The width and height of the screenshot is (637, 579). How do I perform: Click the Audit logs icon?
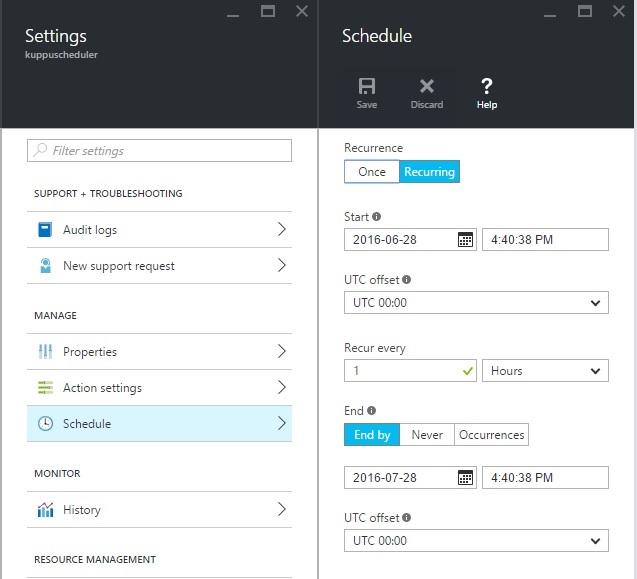coord(45,230)
